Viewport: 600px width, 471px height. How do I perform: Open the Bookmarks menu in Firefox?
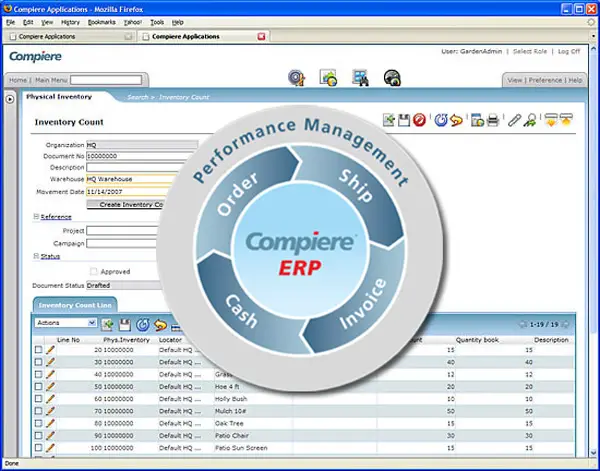pyautogui.click(x=101, y=21)
